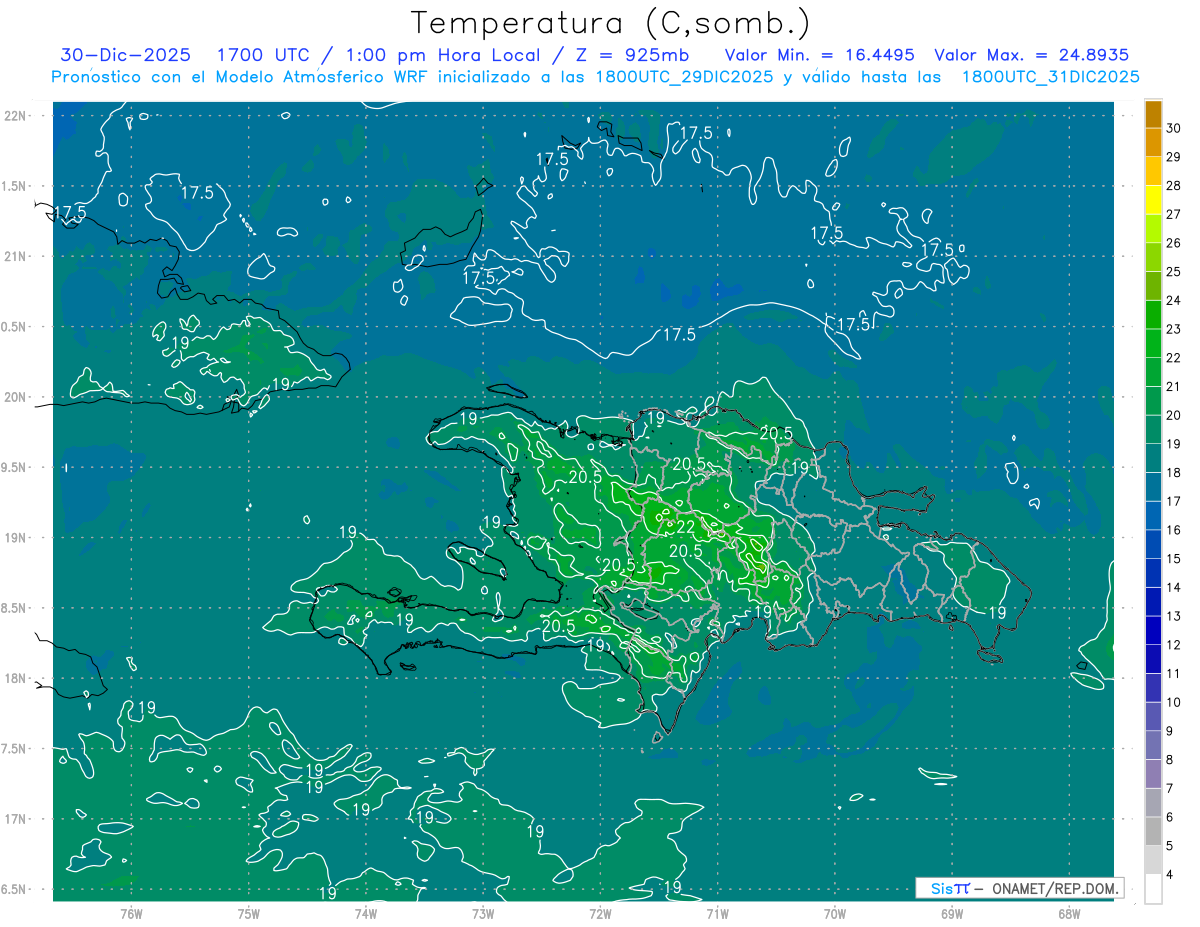Click the 73W longitude axis label

point(483,913)
